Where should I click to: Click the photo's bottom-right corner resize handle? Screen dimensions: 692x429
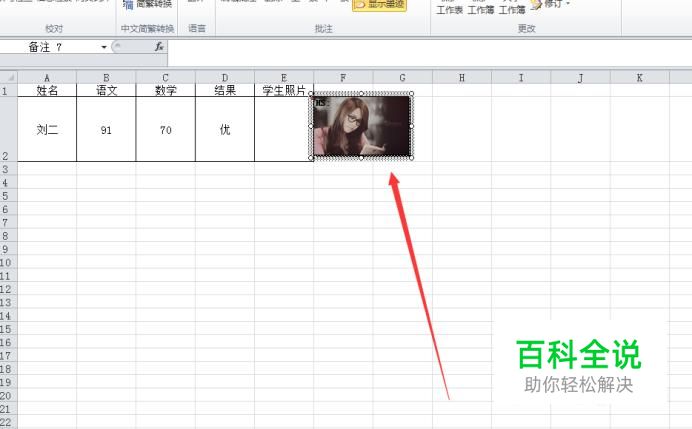411,158
